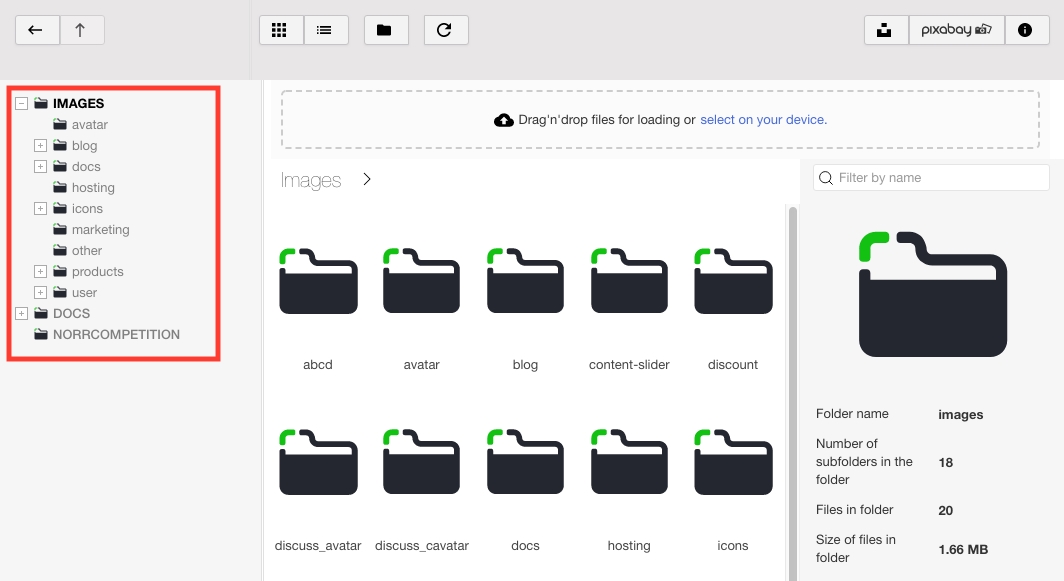Expand the products folder in tree

click(41, 271)
